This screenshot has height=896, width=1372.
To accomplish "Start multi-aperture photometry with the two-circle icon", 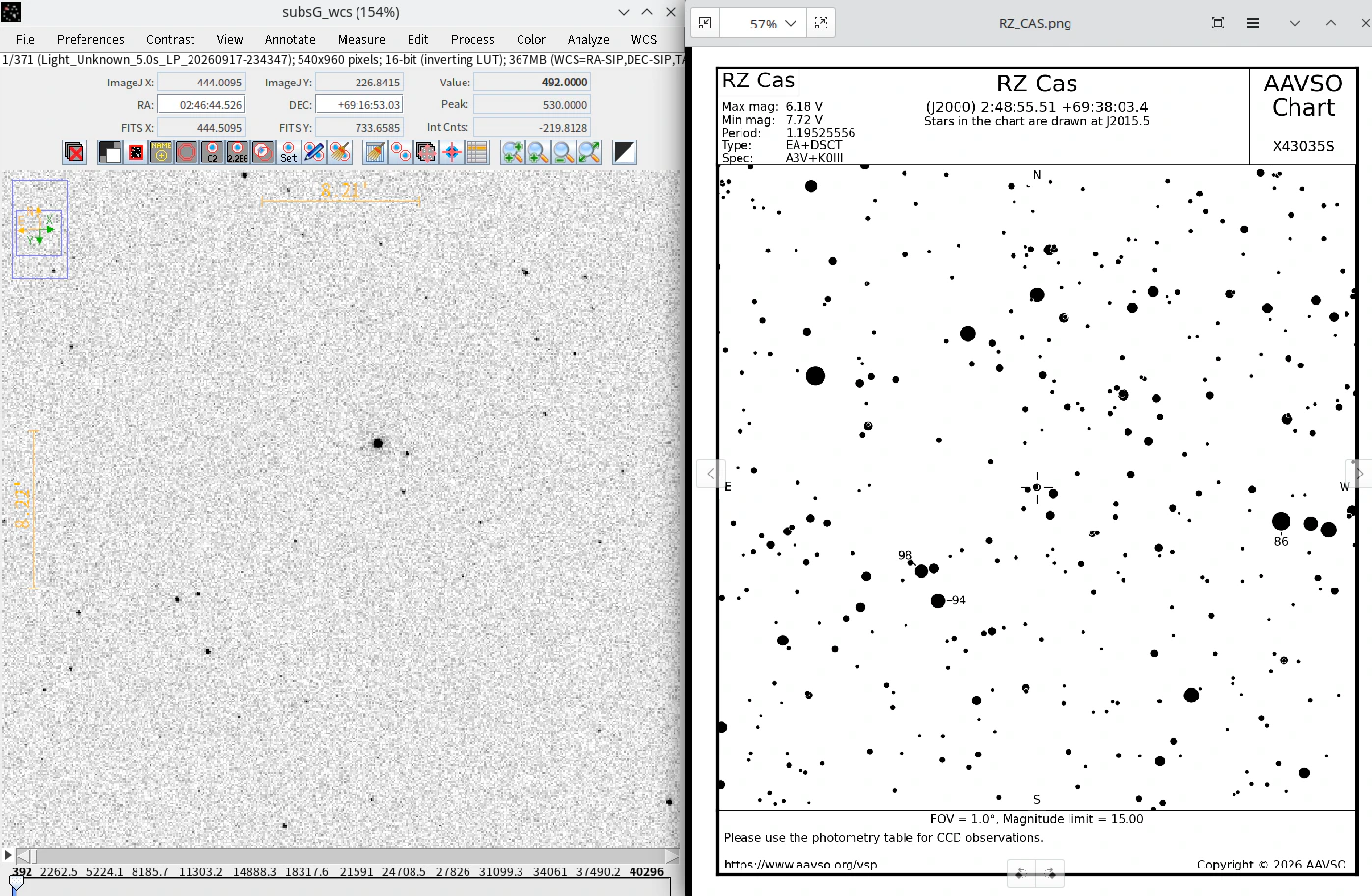I will point(401,152).
